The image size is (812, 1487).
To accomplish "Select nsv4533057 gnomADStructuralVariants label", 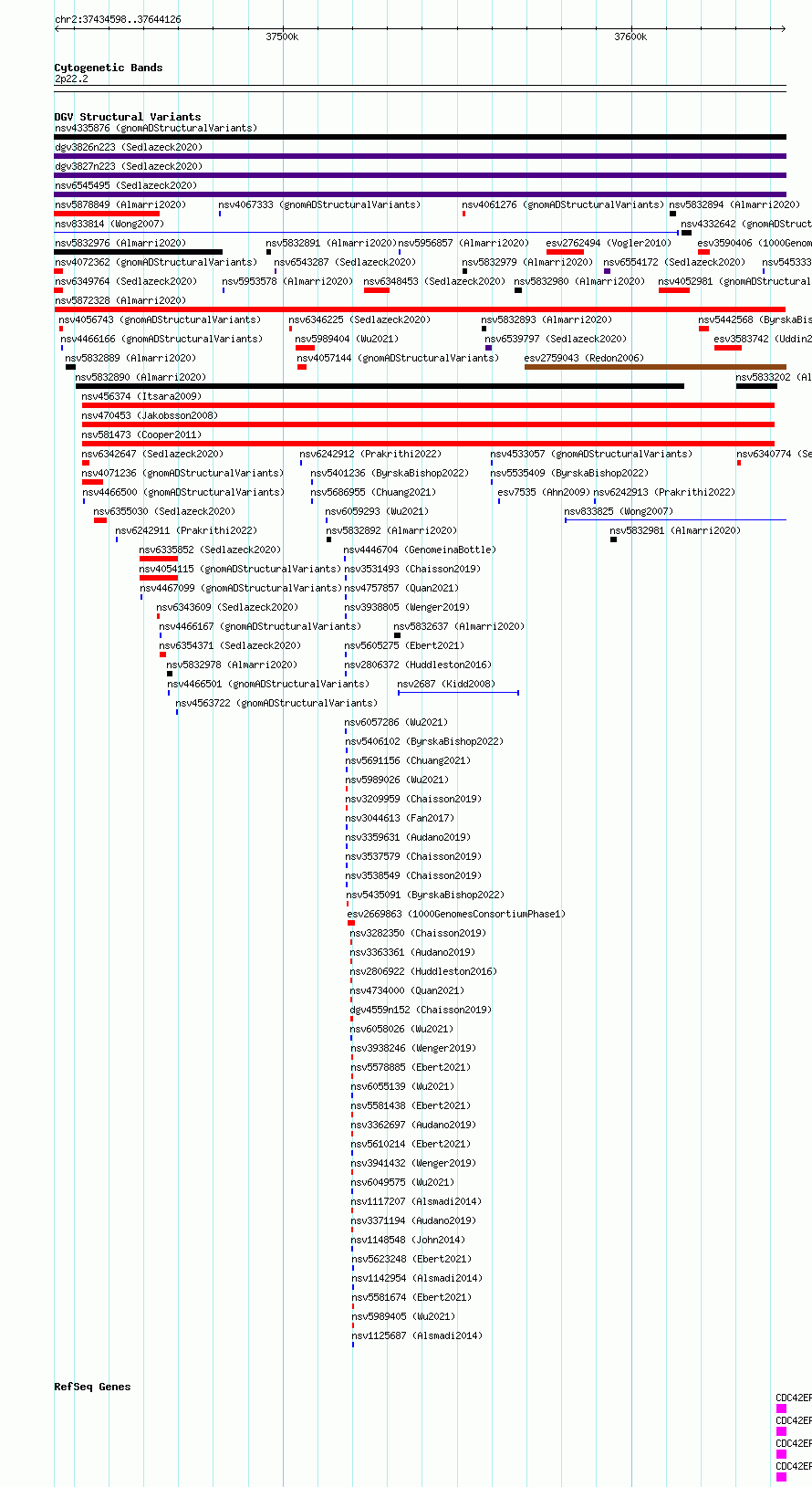I will pos(592,454).
